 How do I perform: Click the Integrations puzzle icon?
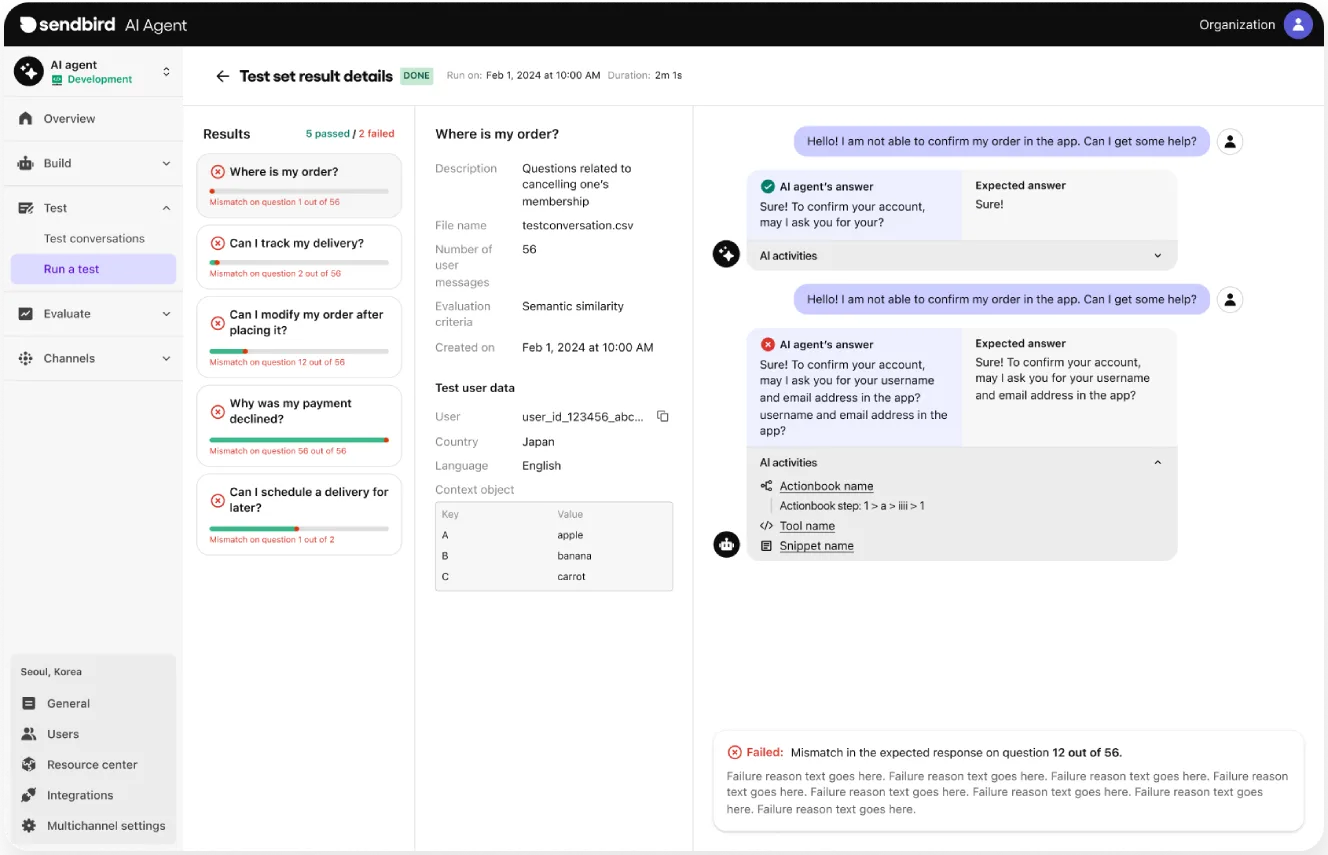(28, 795)
